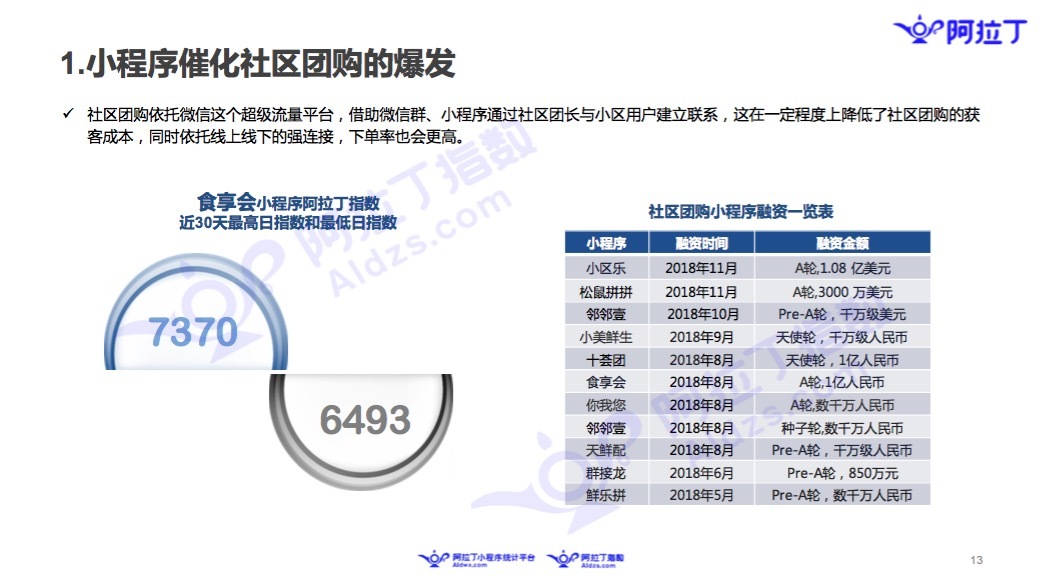This screenshot has width=1041, height=583.
Task: Select the amount Pre-A轮,数千万人民币
Action: pyautogui.click(x=842, y=495)
